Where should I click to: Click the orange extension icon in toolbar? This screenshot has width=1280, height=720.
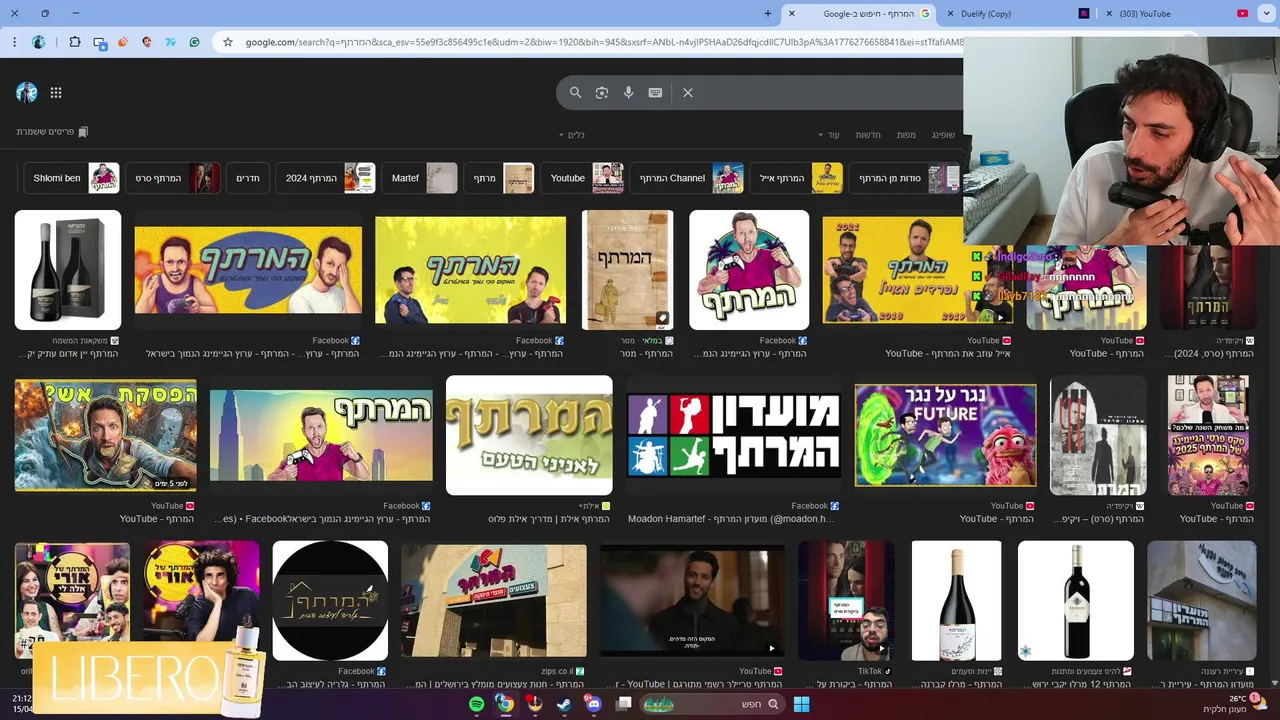pyautogui.click(x=123, y=42)
